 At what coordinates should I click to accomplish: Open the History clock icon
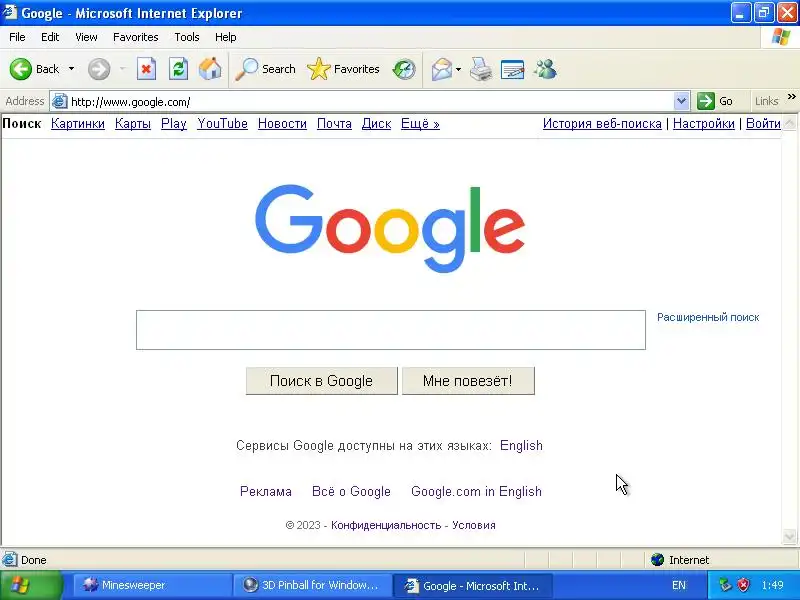[x=404, y=69]
